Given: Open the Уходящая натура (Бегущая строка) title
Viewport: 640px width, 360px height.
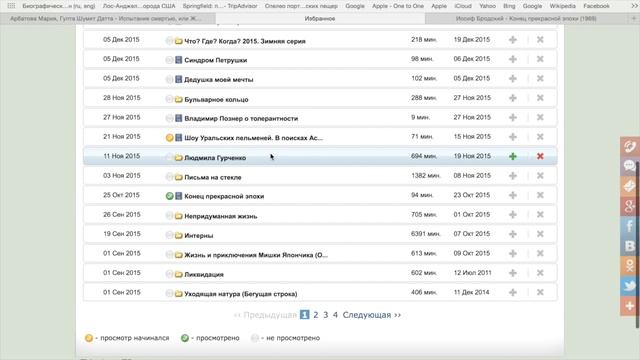Looking at the screenshot, I should click(241, 294).
